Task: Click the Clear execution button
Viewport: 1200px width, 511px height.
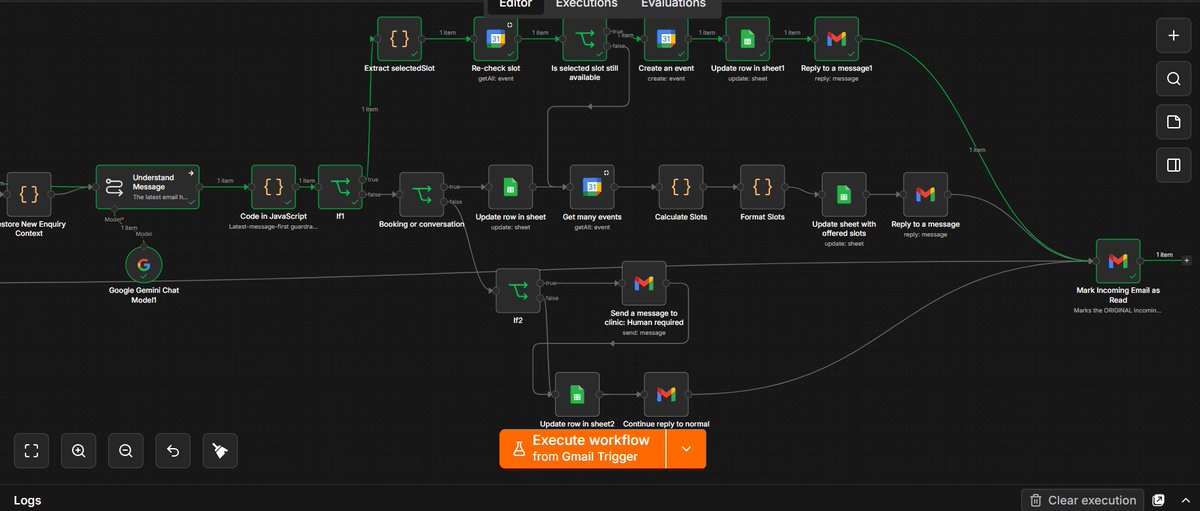Action: click(x=1083, y=500)
